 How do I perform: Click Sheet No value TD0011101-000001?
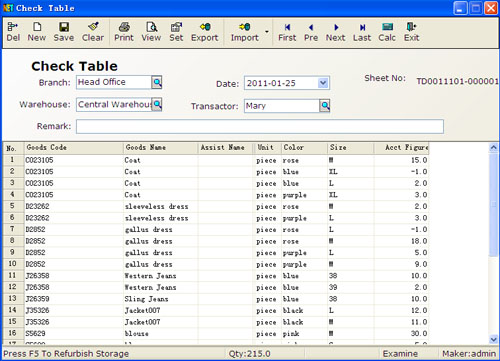[x=457, y=81]
